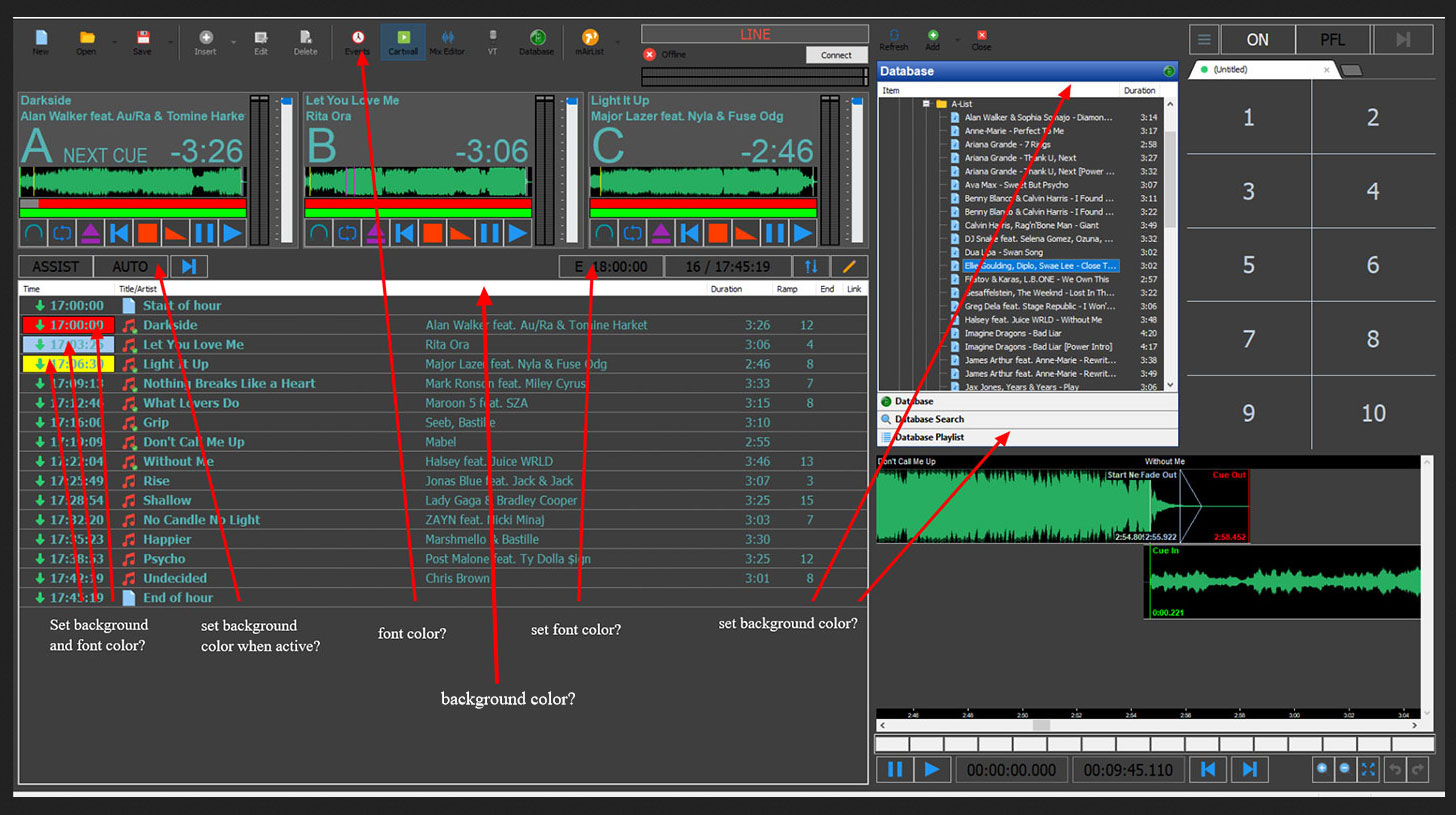Image resolution: width=1456 pixels, height=815 pixels.
Task: Collapse the A-List folder in database tree
Action: (x=927, y=104)
